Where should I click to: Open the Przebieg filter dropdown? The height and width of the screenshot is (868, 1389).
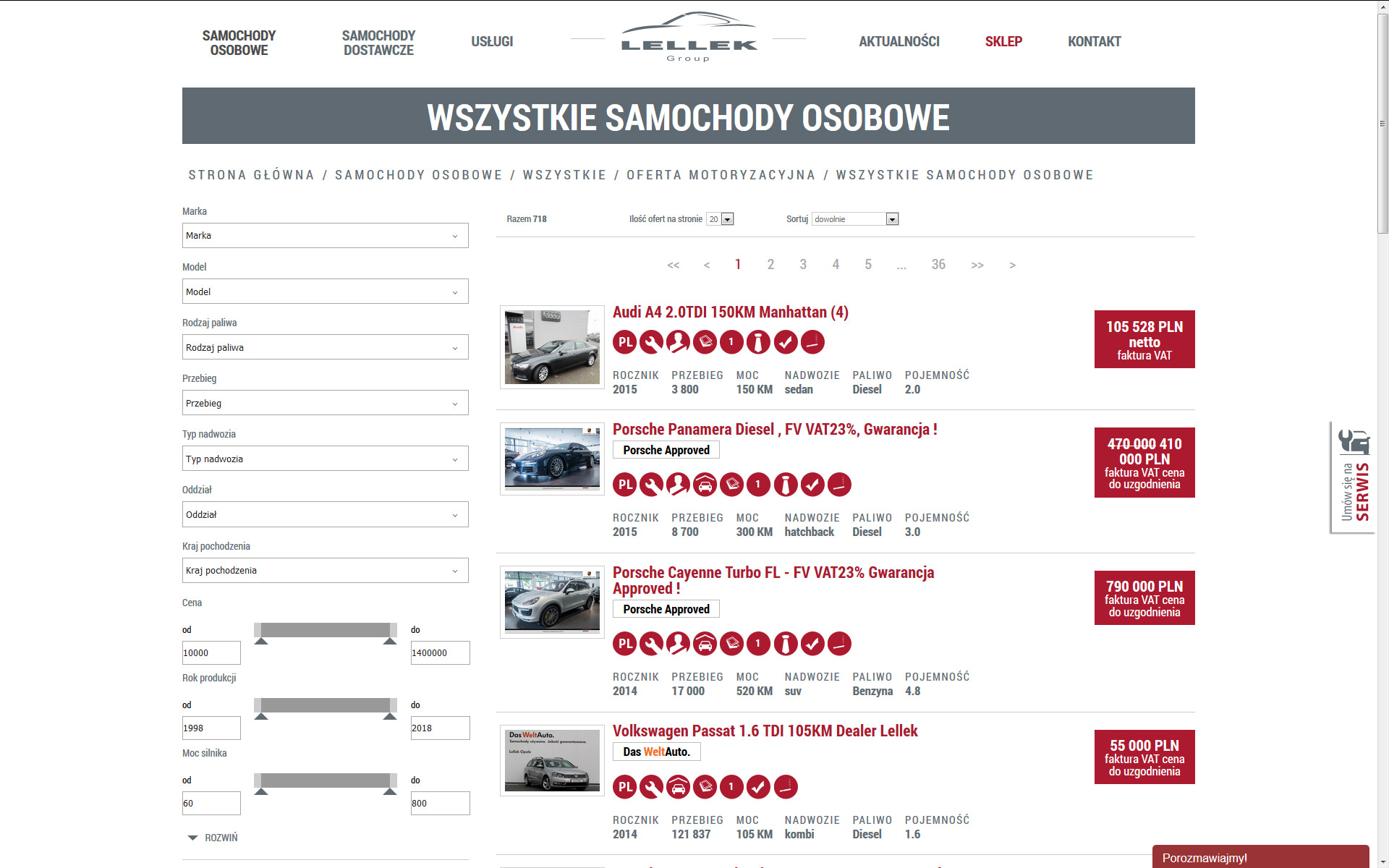click(325, 403)
